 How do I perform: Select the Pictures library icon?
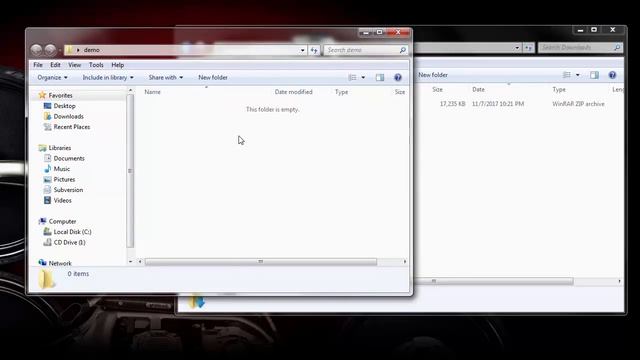click(47, 180)
